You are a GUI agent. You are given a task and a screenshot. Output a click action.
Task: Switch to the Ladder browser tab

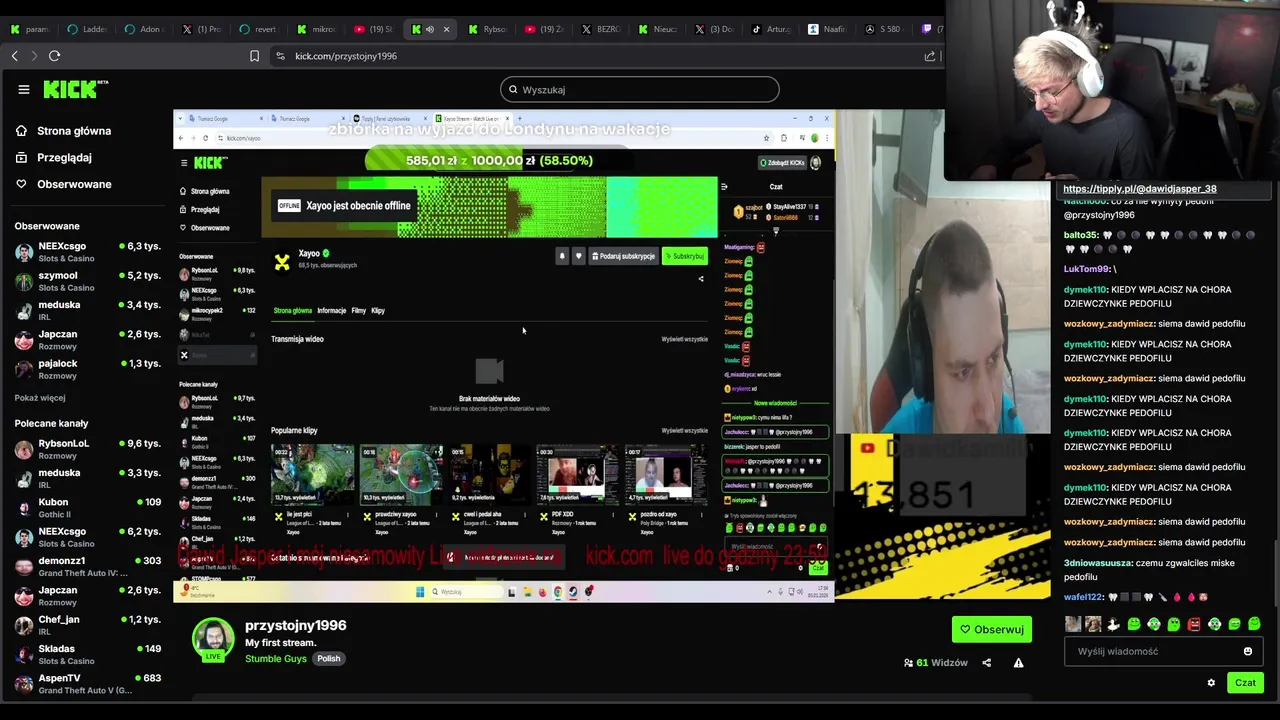[87, 29]
